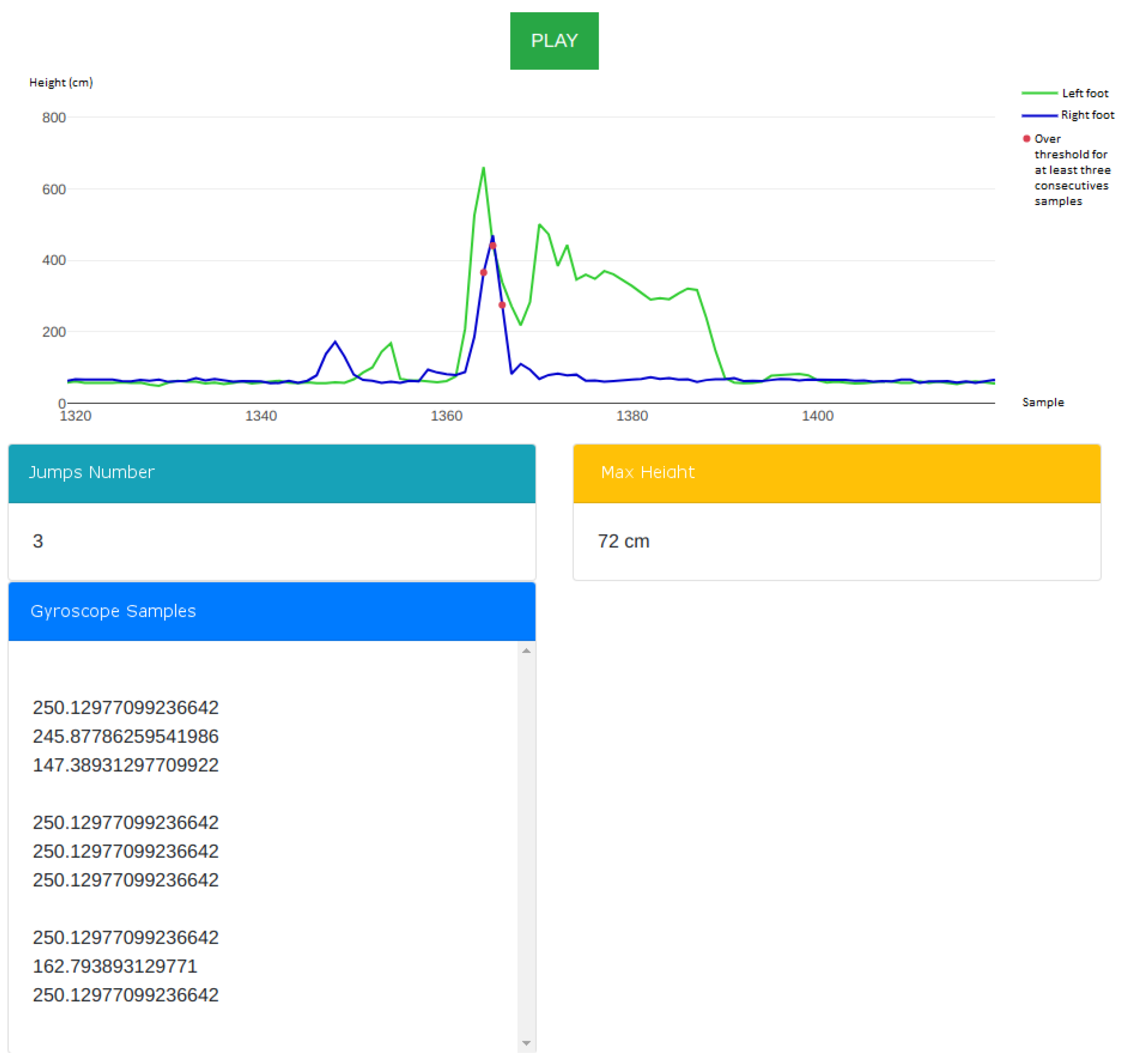Click the jumps count value 3
Viewport: 1124px width, 1064px height.
(x=38, y=541)
